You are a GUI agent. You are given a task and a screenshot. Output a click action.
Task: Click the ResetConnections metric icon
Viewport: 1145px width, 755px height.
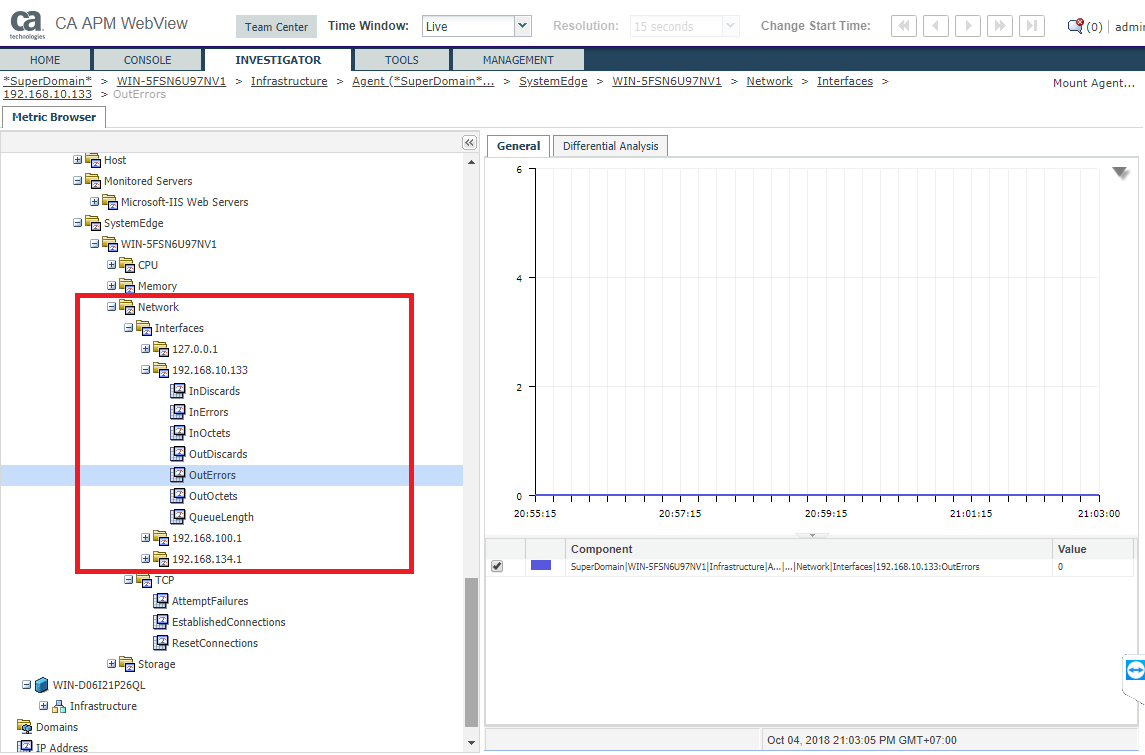coord(161,643)
